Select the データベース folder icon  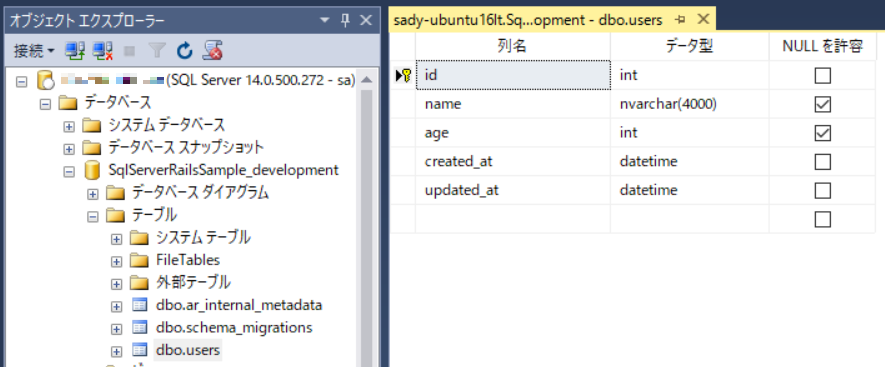[68, 103]
